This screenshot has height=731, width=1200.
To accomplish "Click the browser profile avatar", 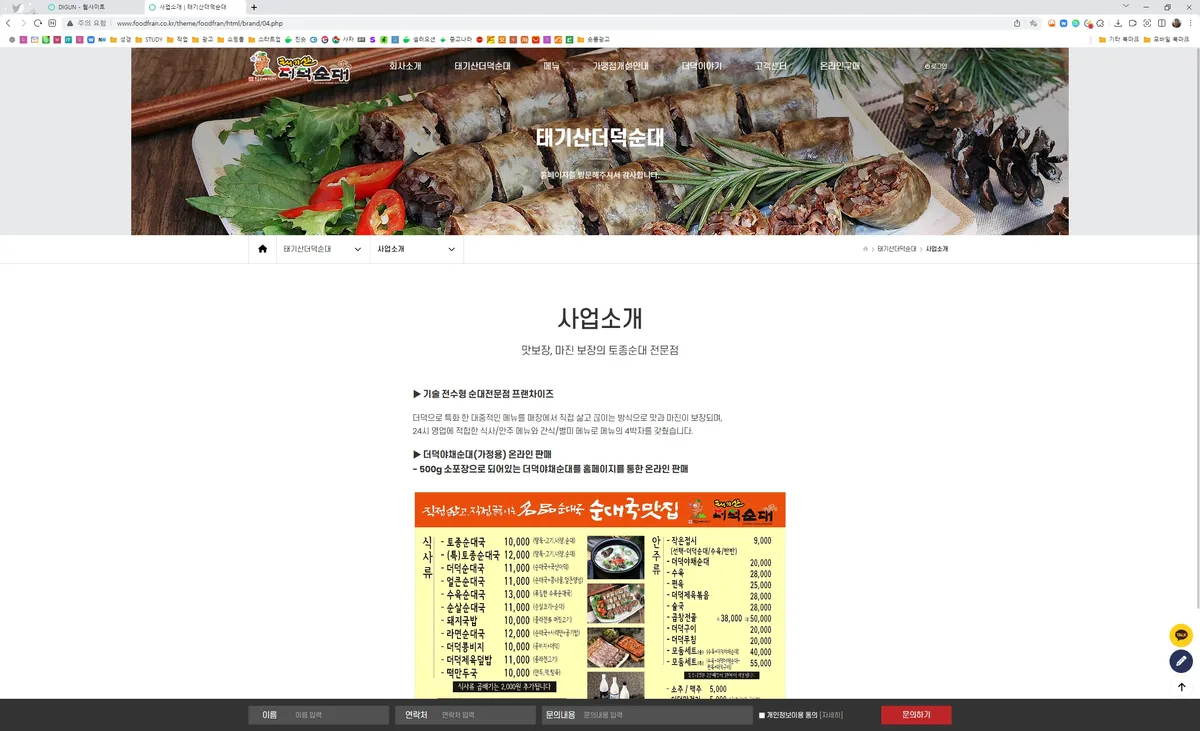I will [1177, 23].
